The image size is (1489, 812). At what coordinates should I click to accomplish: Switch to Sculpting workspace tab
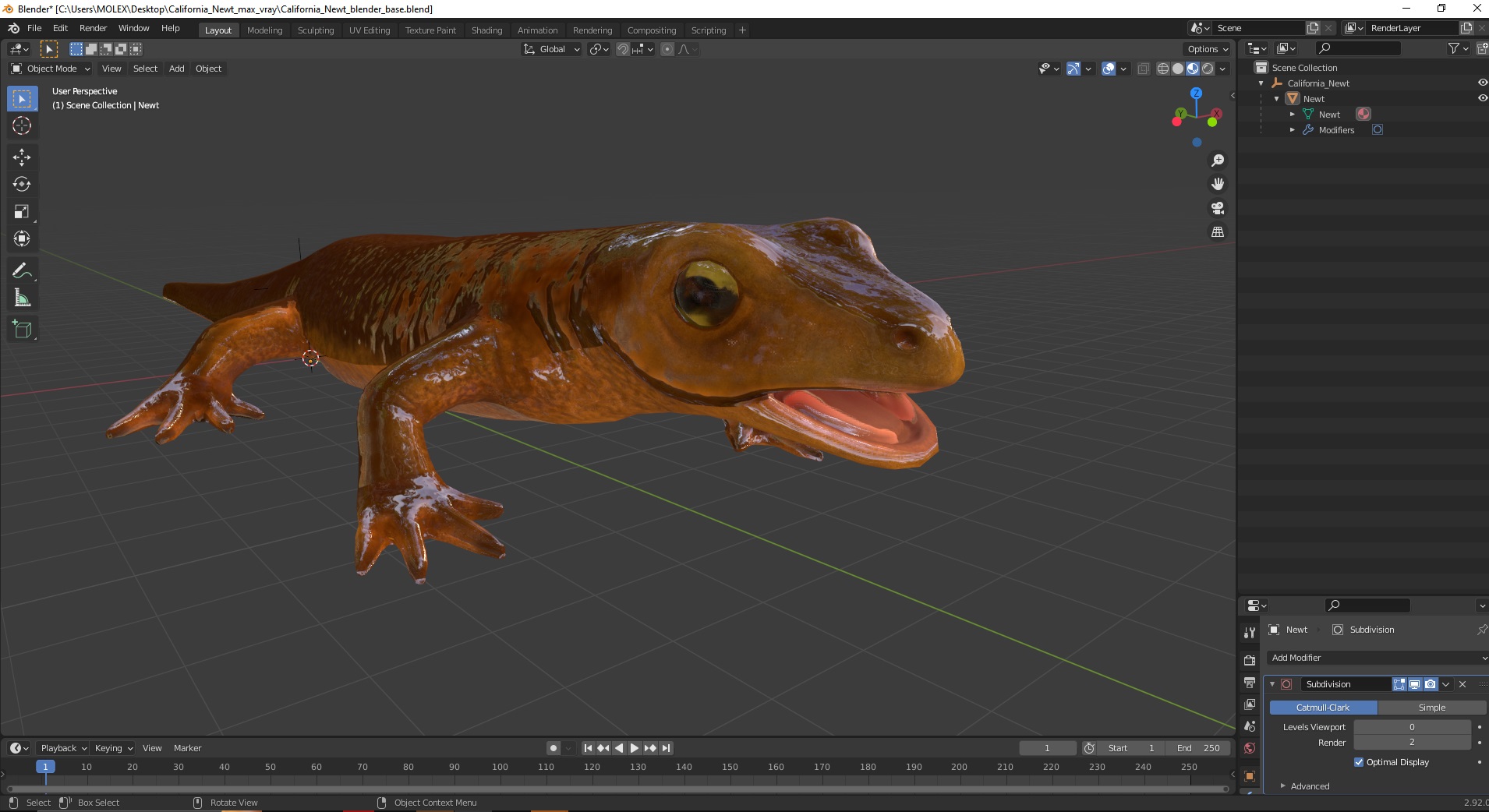click(316, 30)
